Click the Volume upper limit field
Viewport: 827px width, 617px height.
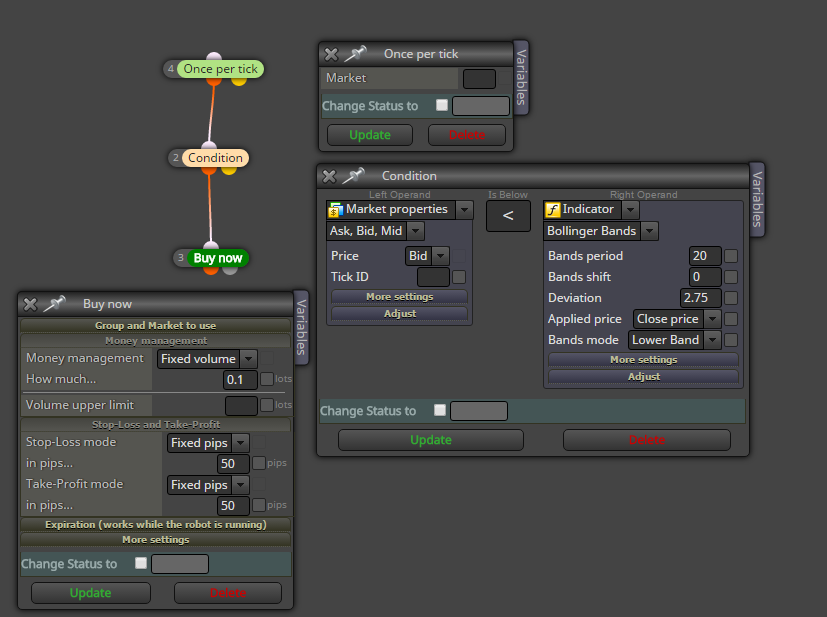point(241,406)
